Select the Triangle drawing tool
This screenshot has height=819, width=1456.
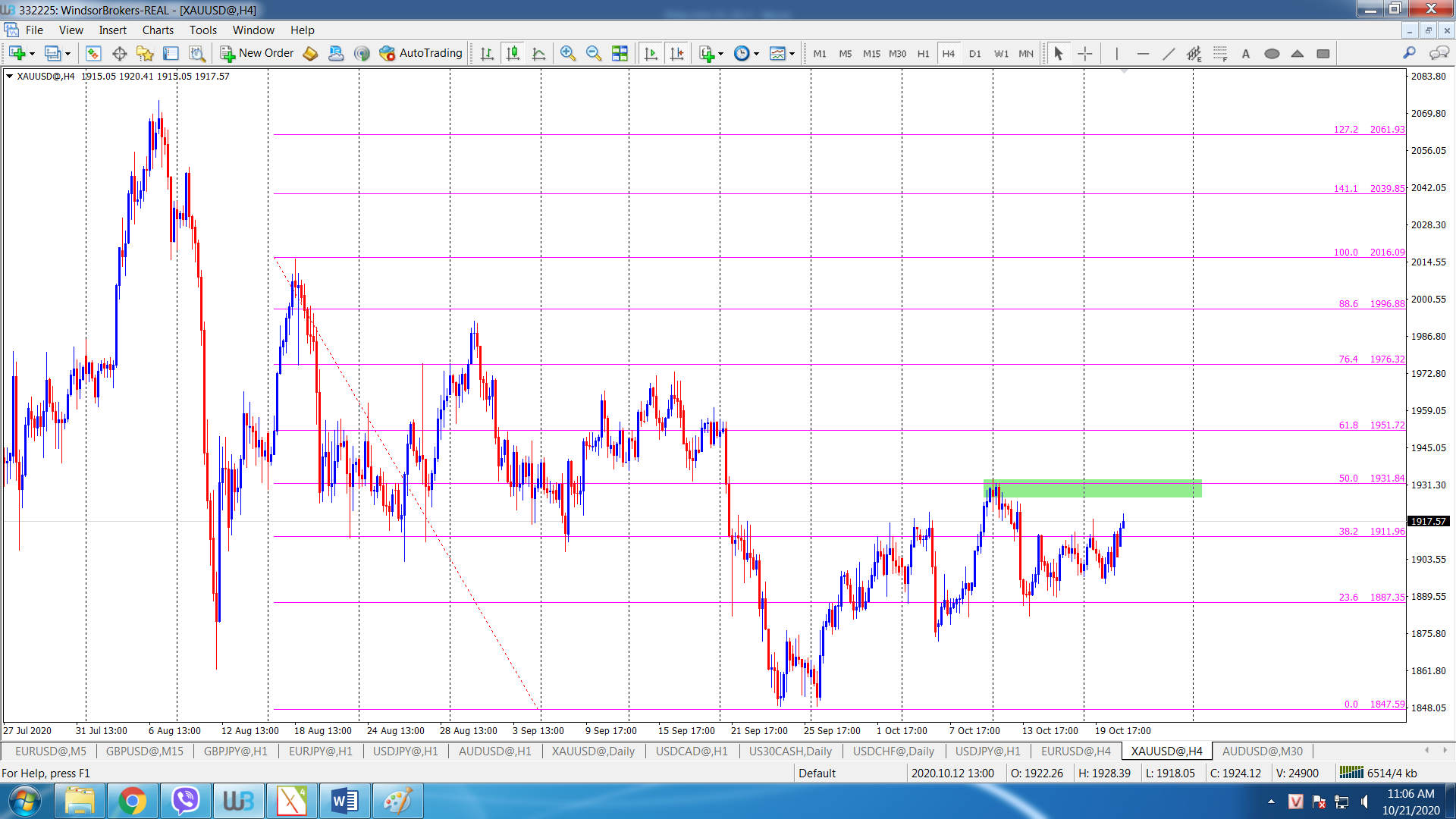(1298, 53)
